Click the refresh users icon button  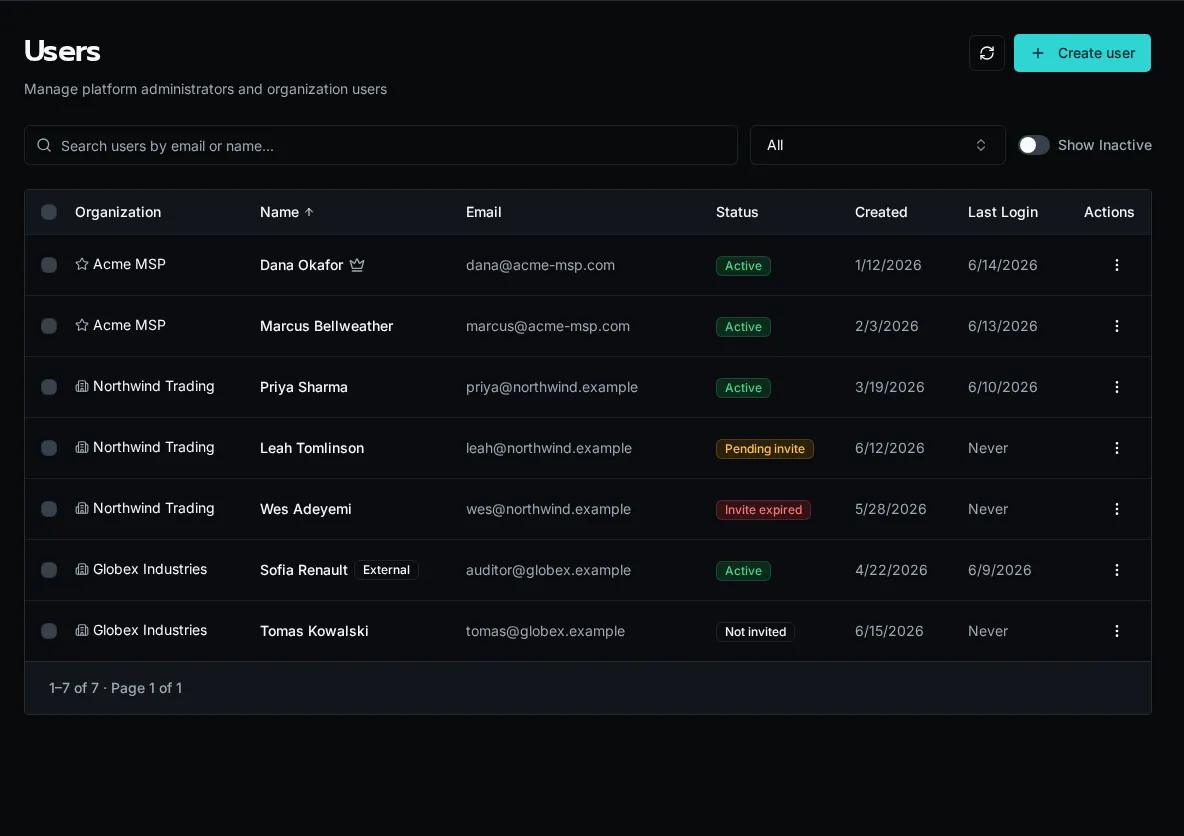(986, 53)
